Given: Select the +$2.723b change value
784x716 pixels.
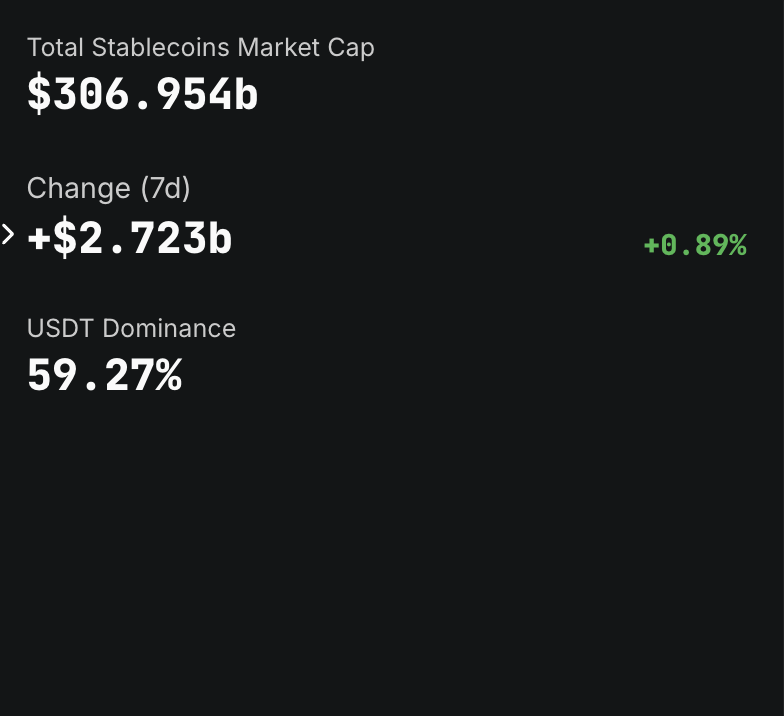Looking at the screenshot, I should pos(130,240).
